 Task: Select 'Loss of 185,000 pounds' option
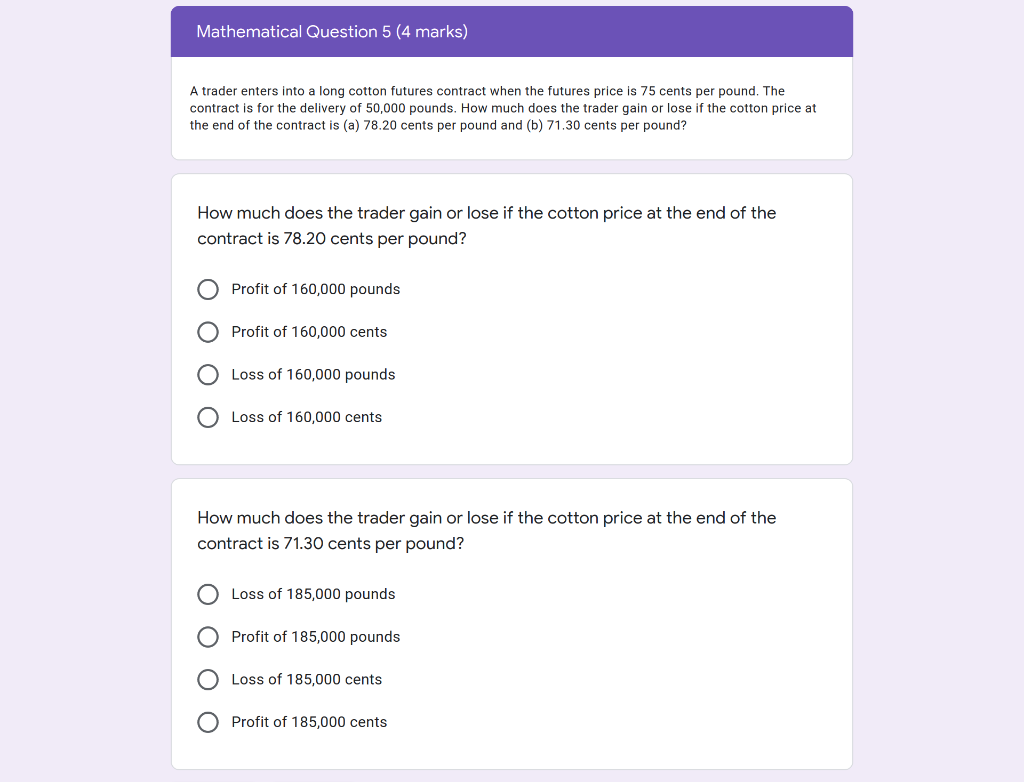coord(313,594)
